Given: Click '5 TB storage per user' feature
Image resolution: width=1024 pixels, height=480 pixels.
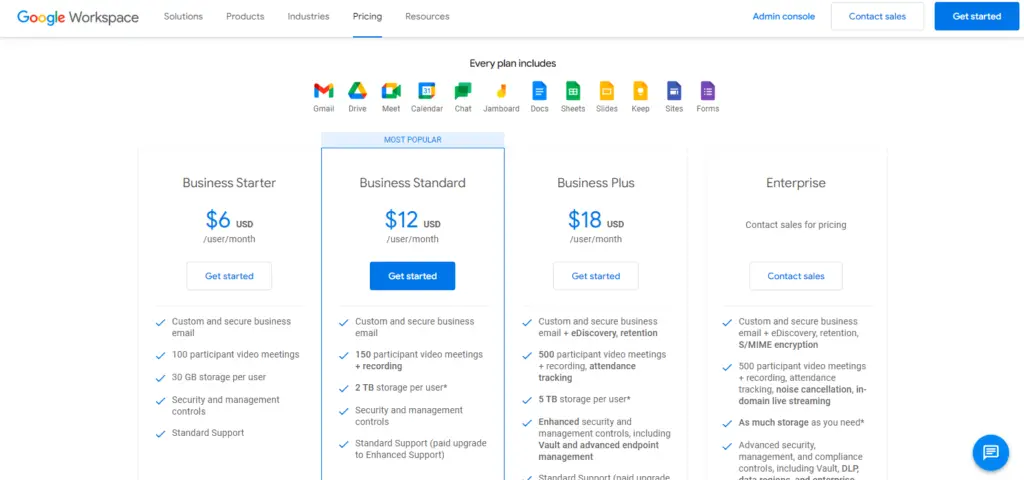Looking at the screenshot, I should point(584,399).
